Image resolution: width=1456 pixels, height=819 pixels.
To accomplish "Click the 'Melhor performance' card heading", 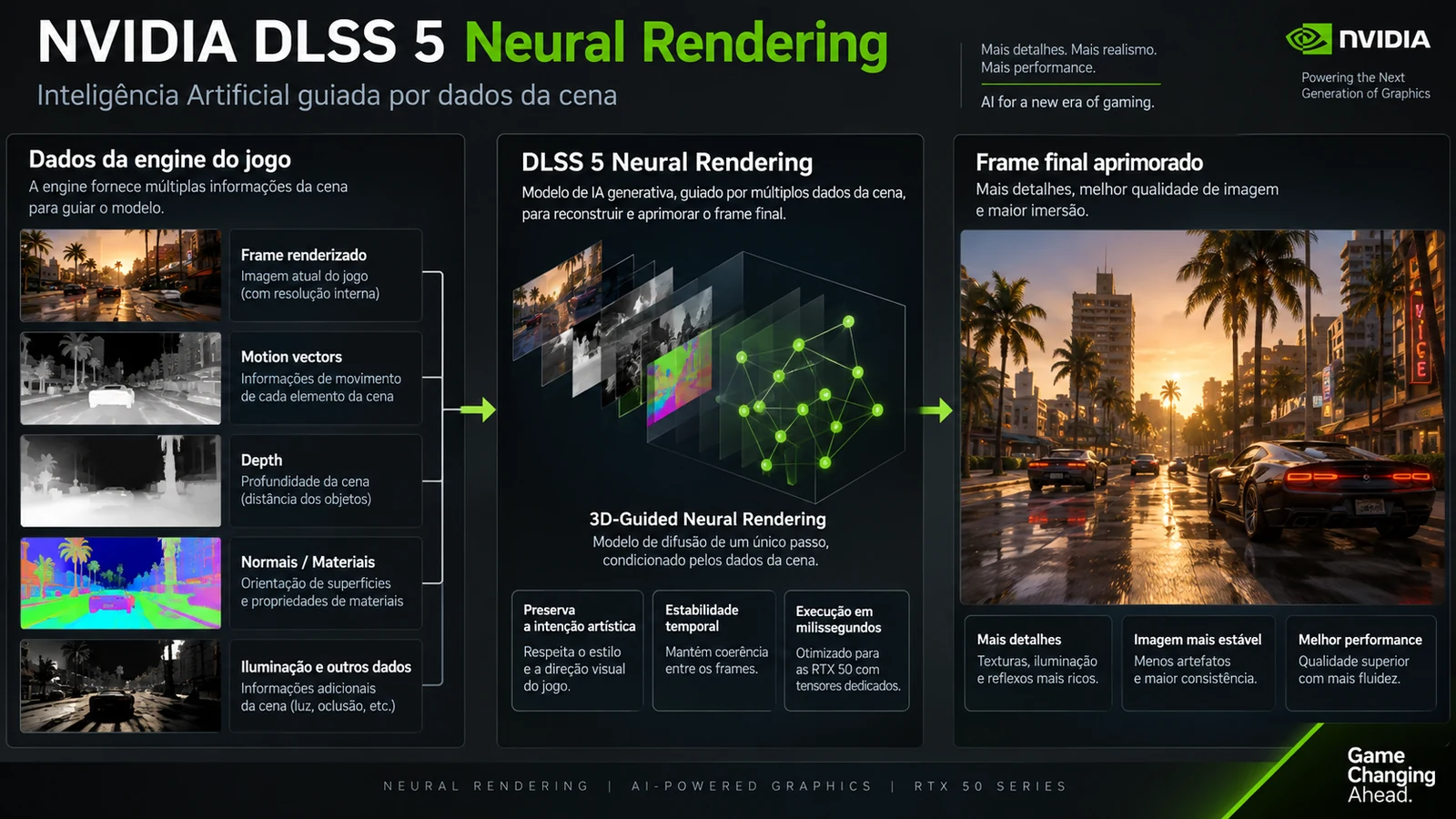I will point(1360,640).
